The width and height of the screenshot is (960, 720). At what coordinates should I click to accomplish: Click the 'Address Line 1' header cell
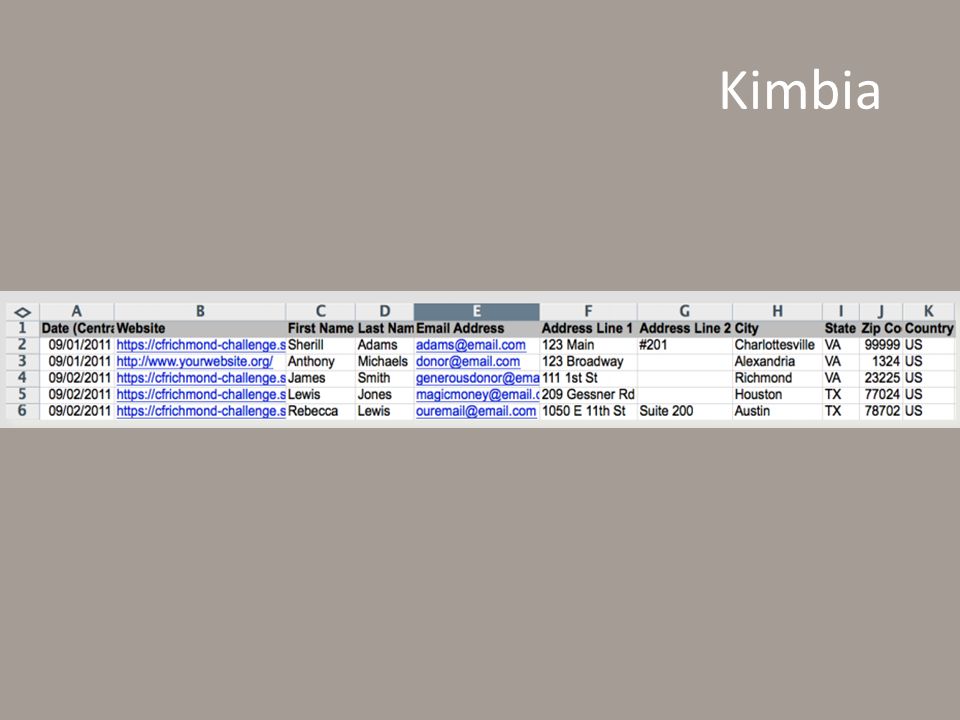[x=588, y=328]
